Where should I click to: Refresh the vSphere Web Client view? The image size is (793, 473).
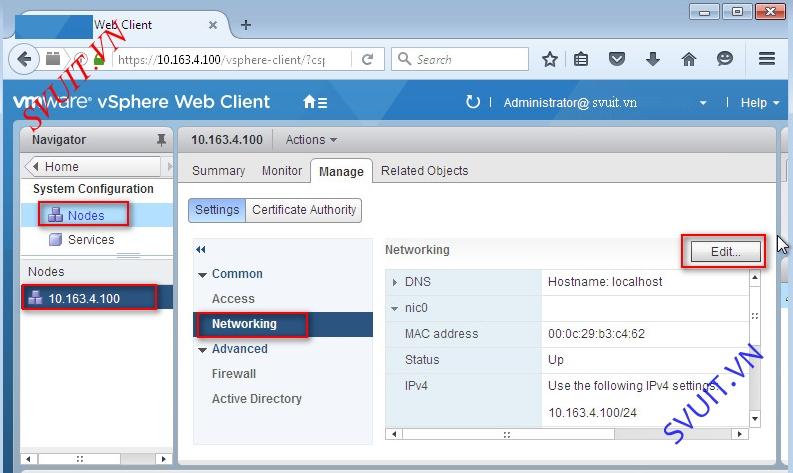click(x=472, y=102)
